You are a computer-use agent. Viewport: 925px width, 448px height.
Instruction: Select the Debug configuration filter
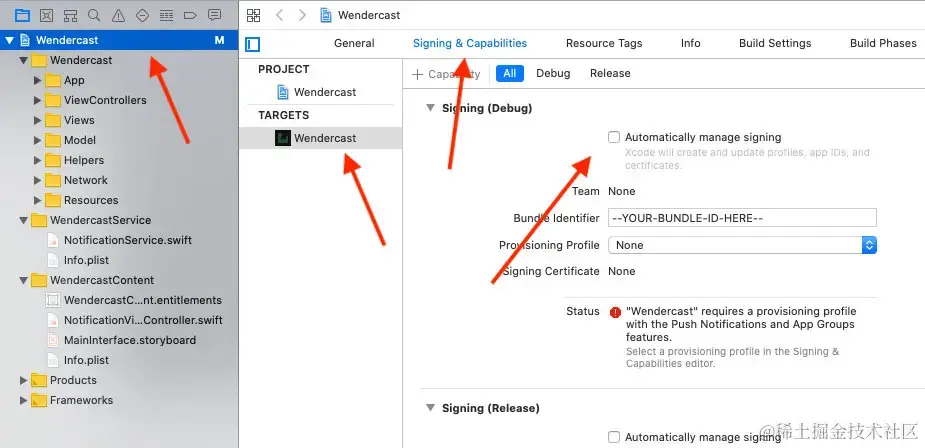pyautogui.click(x=553, y=73)
